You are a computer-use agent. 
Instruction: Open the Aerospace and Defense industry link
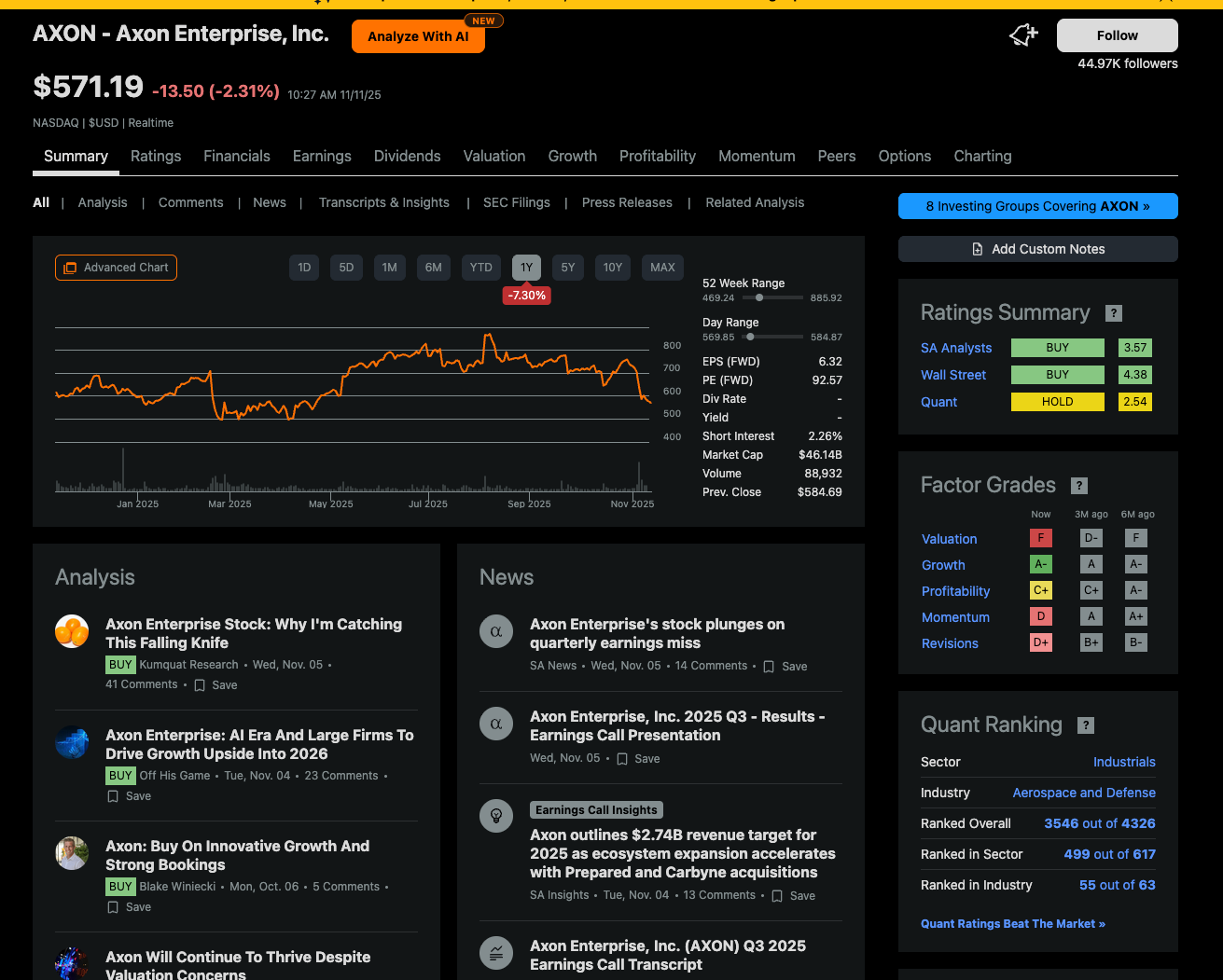coord(1084,793)
